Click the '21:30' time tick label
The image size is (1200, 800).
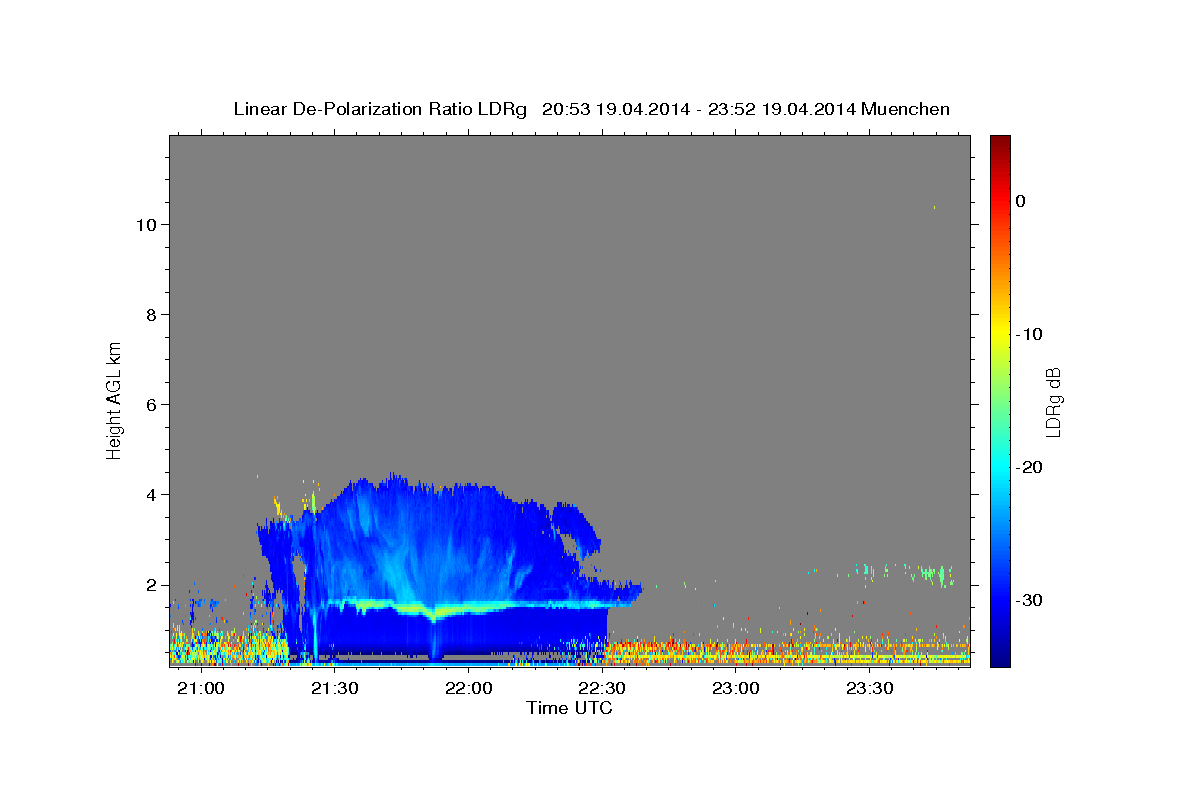click(335, 689)
